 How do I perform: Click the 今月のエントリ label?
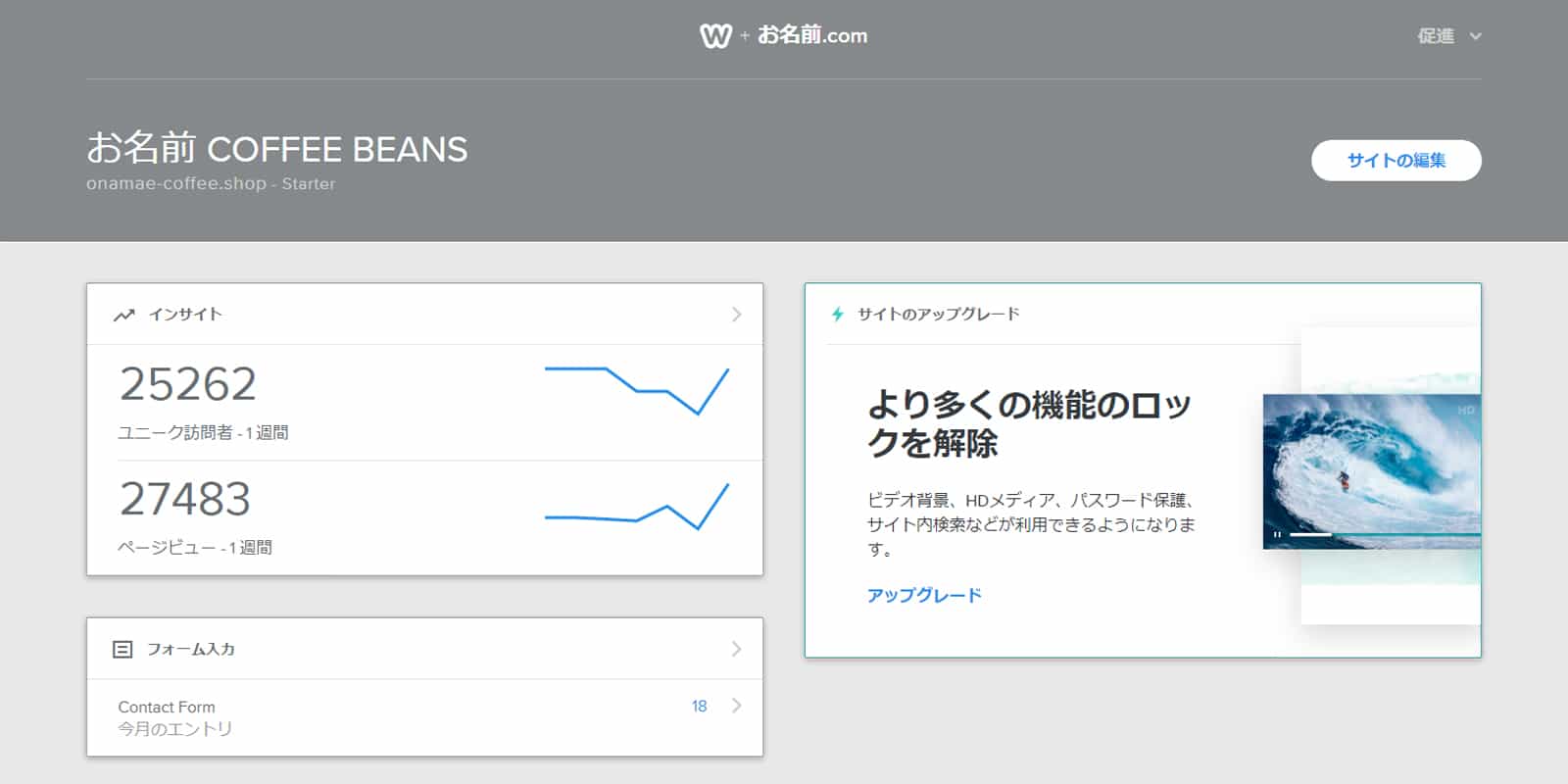click(x=175, y=729)
